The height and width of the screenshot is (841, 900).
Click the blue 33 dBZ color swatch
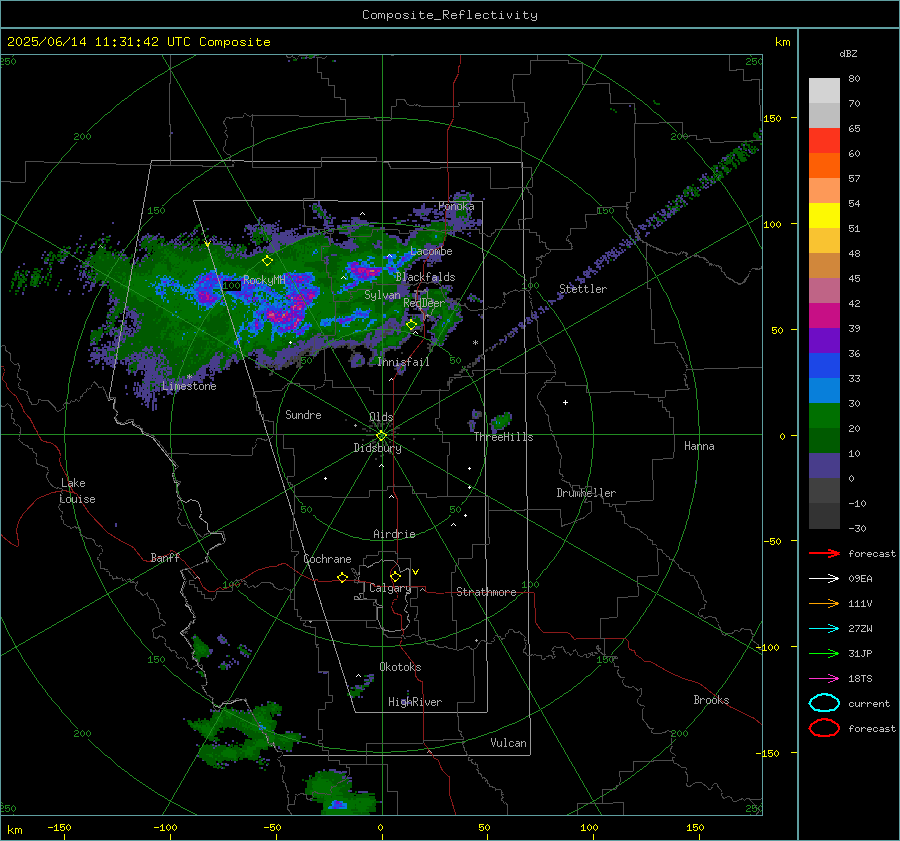click(x=824, y=365)
